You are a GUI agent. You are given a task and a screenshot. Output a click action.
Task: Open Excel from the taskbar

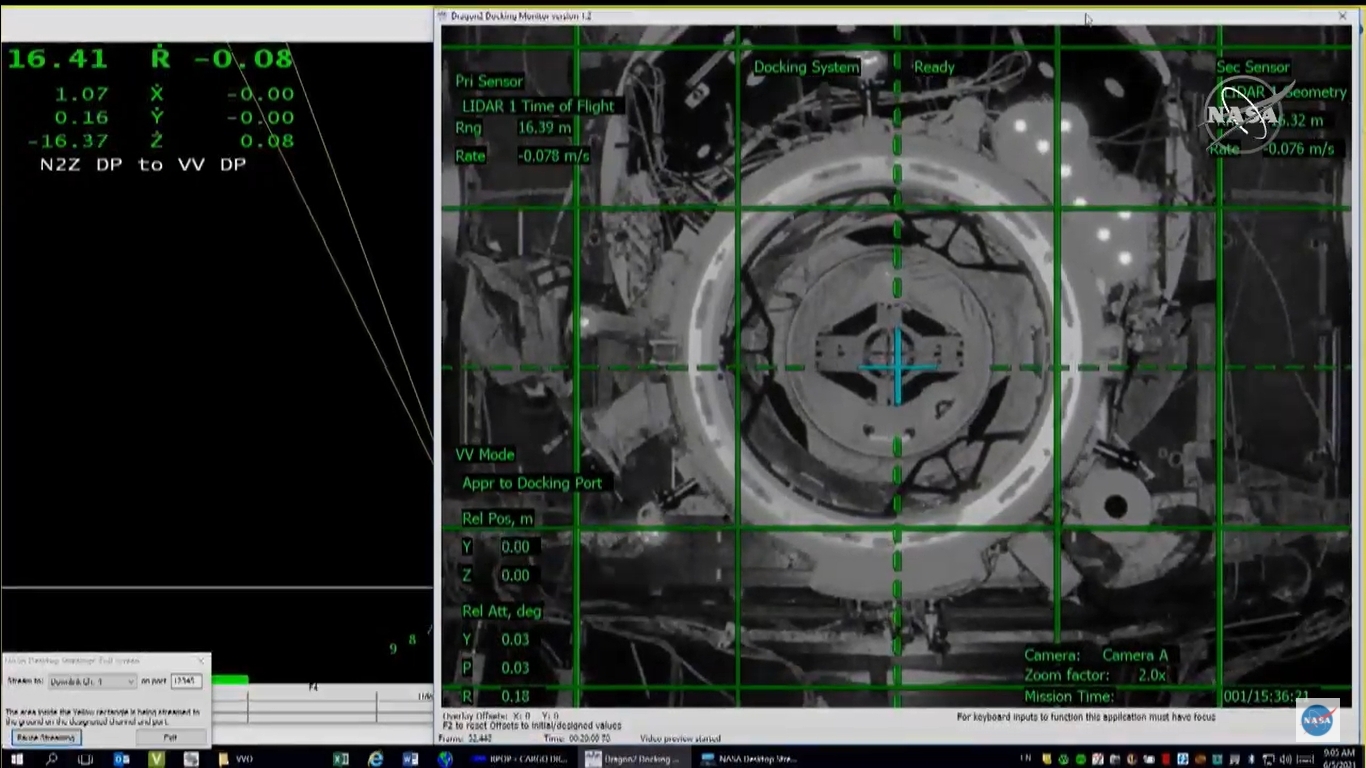tap(341, 759)
